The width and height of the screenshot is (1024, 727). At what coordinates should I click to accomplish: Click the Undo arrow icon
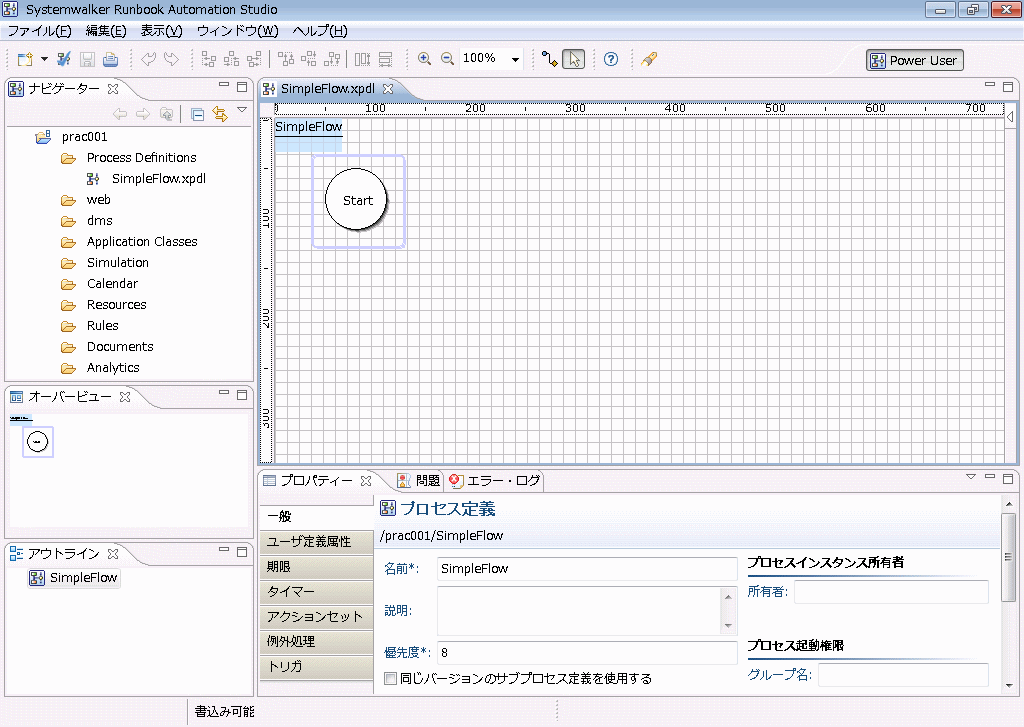148,59
